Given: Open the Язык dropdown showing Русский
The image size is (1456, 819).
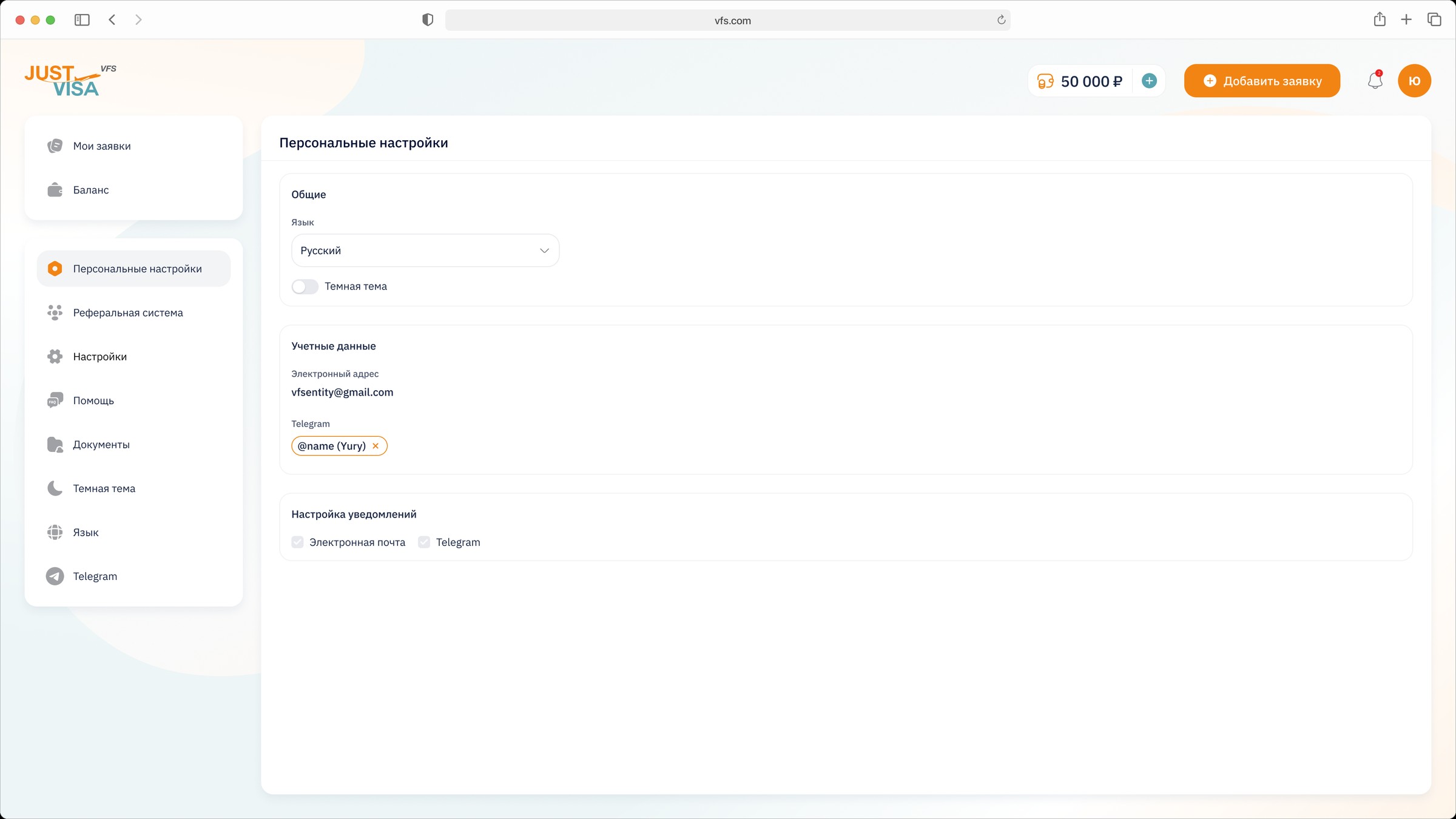Looking at the screenshot, I should pyautogui.click(x=425, y=251).
